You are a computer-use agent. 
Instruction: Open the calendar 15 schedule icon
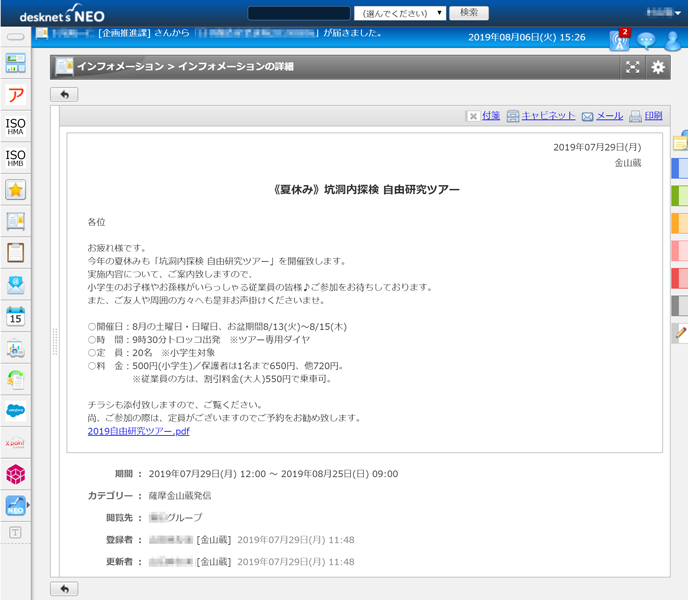point(16,317)
